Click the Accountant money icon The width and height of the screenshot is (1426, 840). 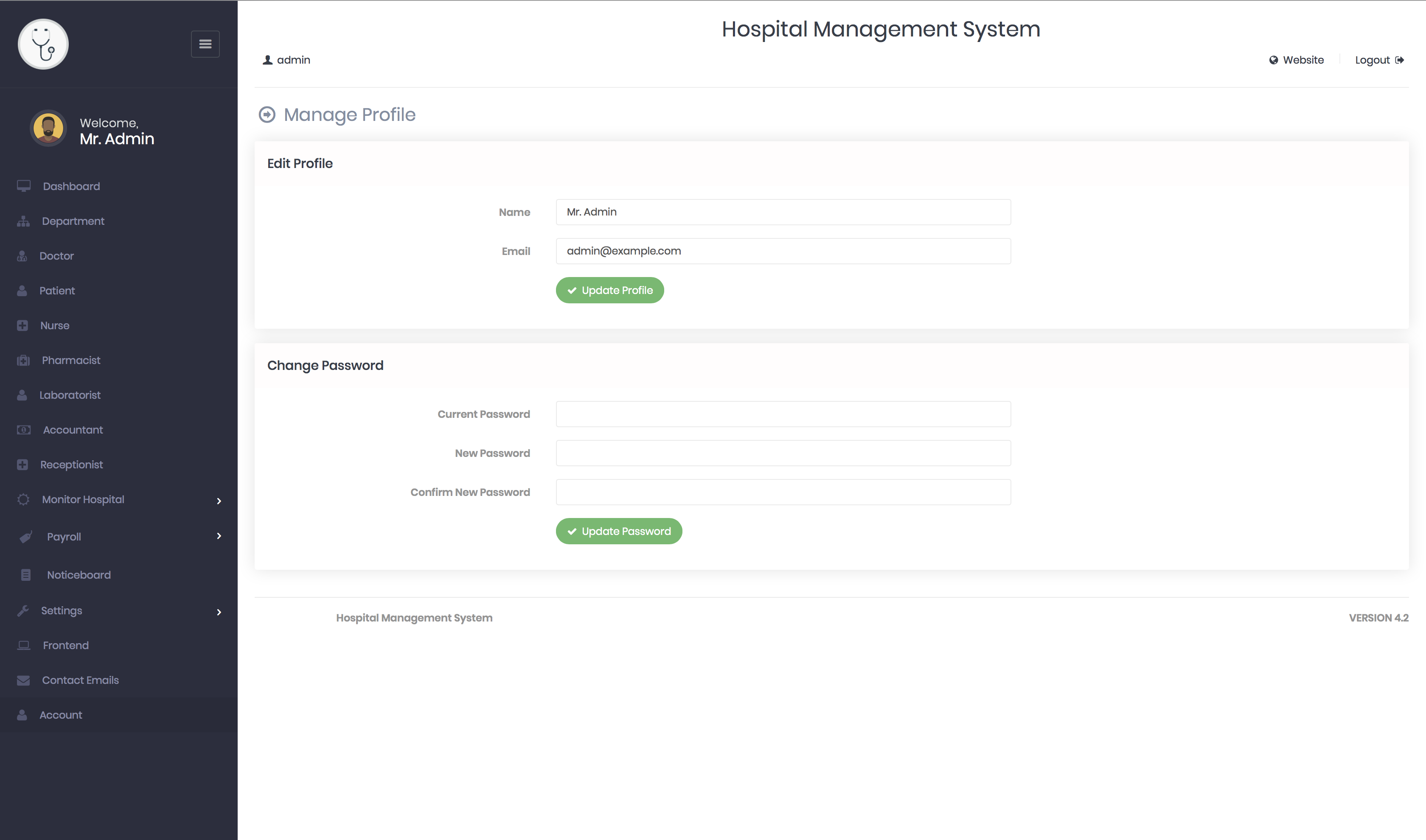[24, 430]
